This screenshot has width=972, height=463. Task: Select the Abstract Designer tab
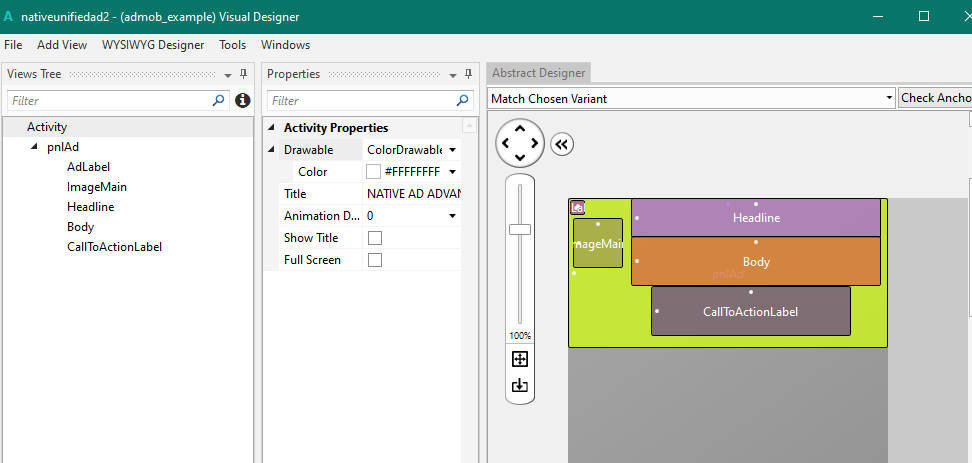tap(538, 73)
